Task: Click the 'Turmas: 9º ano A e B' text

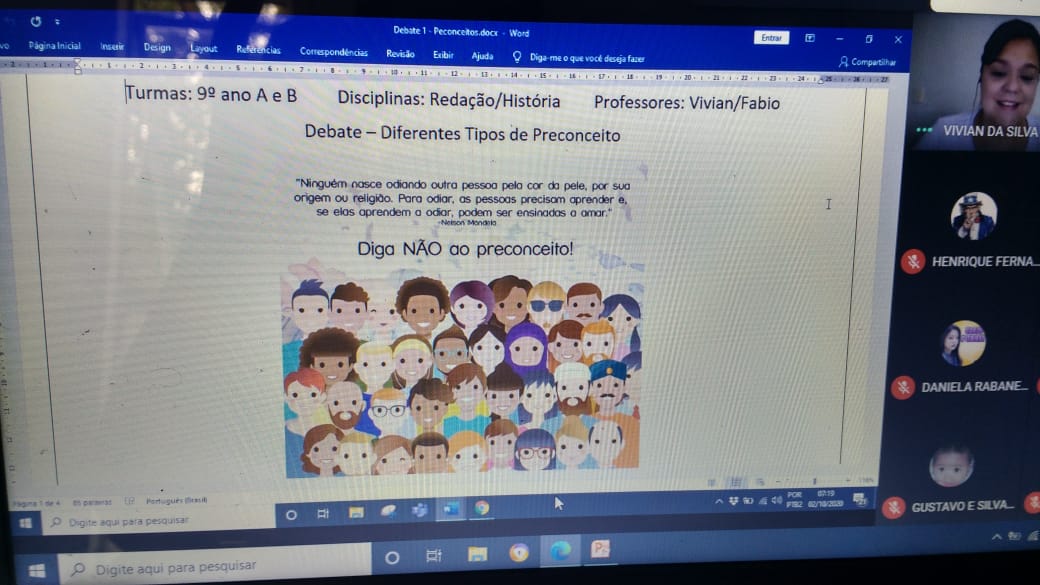Action: [211, 94]
